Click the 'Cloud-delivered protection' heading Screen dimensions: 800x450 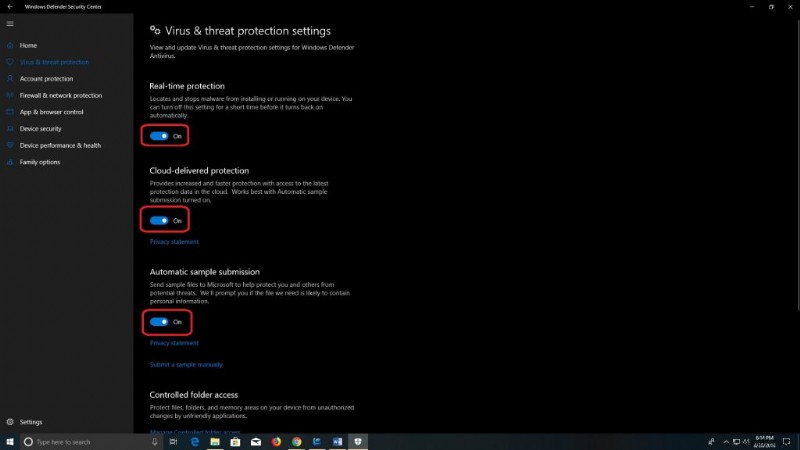199,171
